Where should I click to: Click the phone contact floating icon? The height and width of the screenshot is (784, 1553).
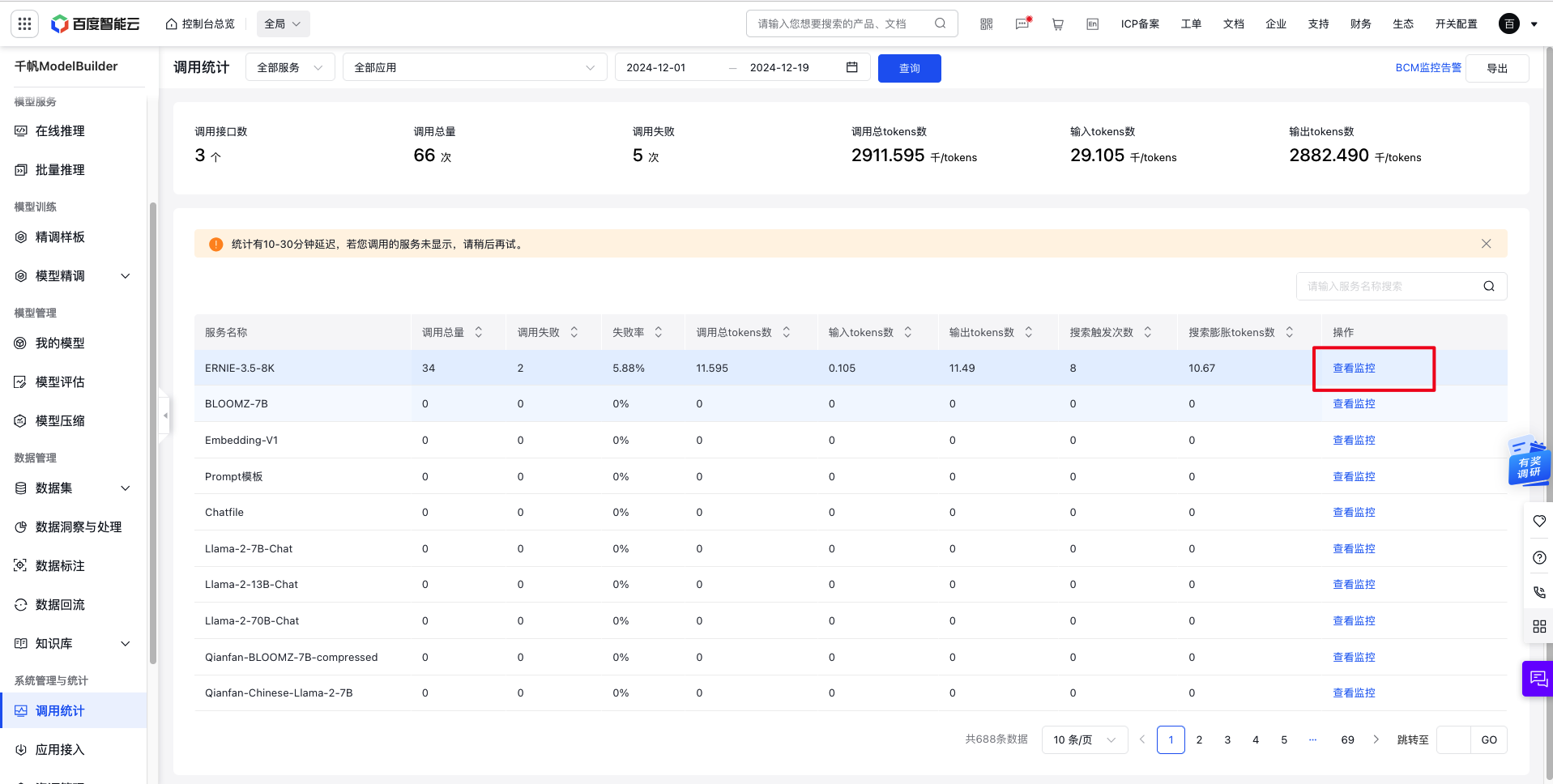click(1539, 592)
